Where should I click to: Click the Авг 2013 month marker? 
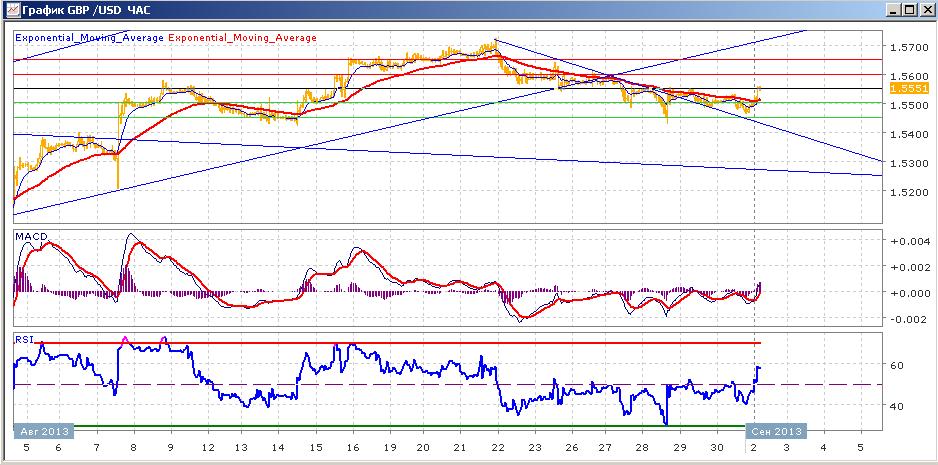44,431
